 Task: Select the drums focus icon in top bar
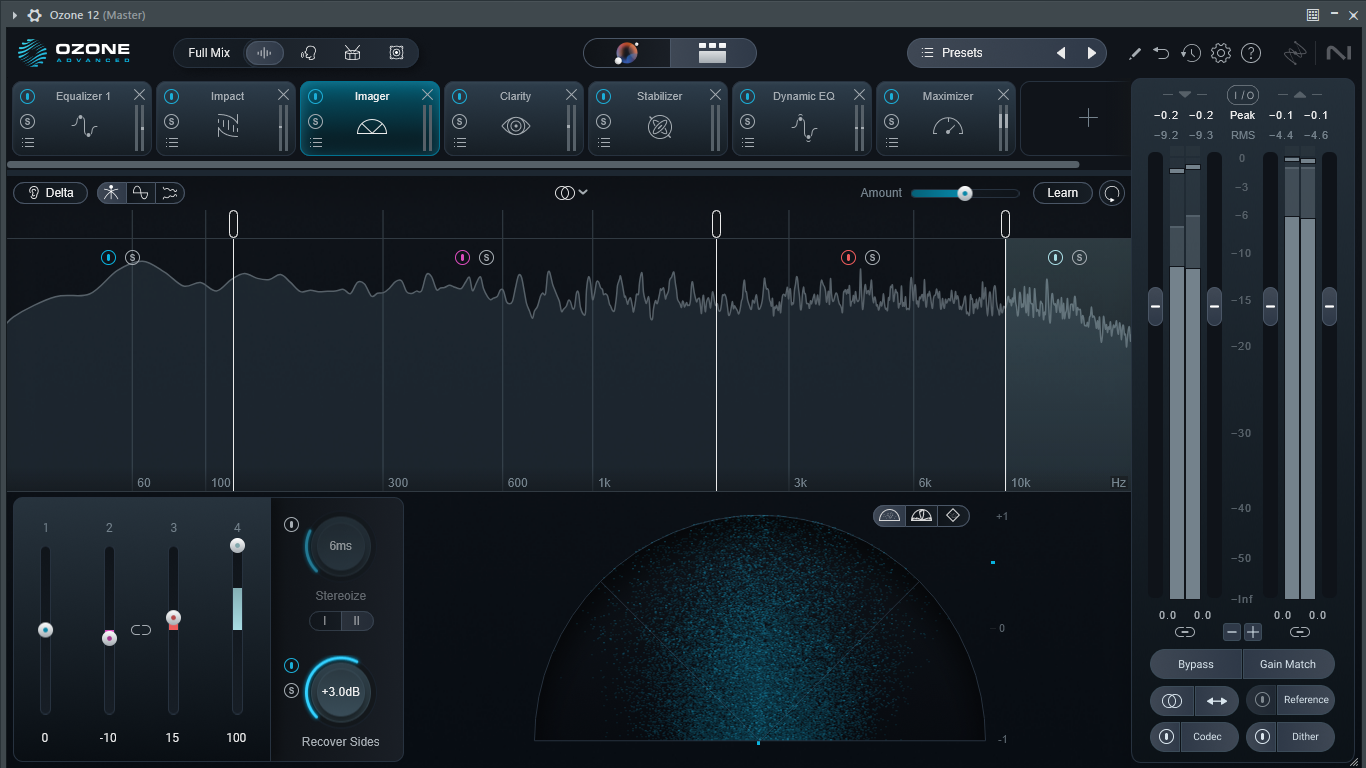[352, 53]
